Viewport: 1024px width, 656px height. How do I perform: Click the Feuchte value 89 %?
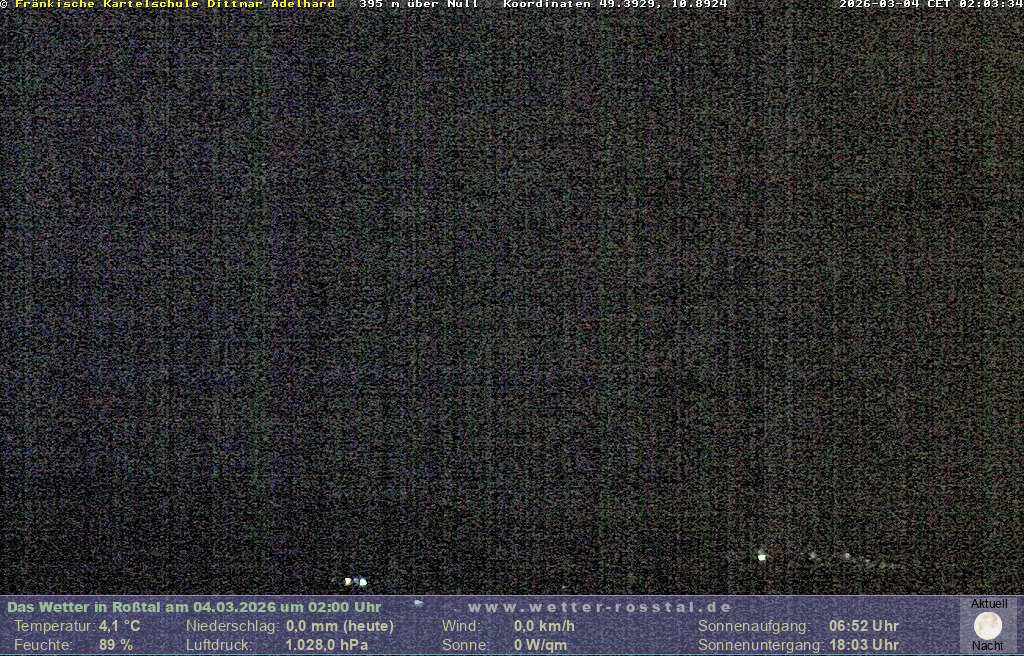pyautogui.click(x=115, y=645)
